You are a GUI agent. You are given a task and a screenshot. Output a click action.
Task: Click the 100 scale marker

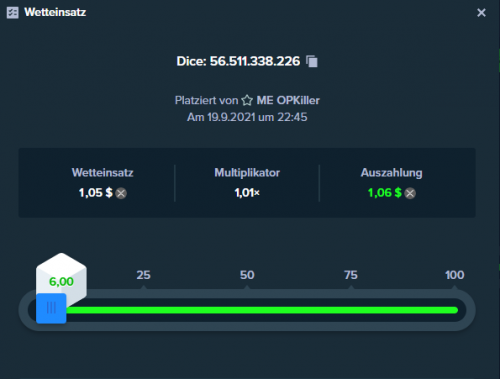tap(455, 275)
